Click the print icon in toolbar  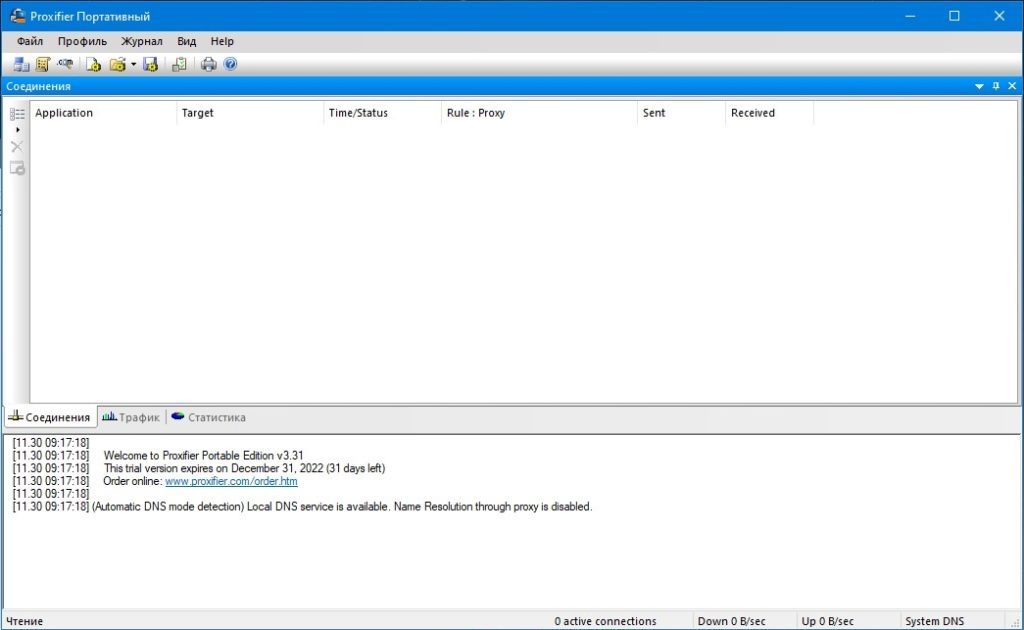coord(208,65)
